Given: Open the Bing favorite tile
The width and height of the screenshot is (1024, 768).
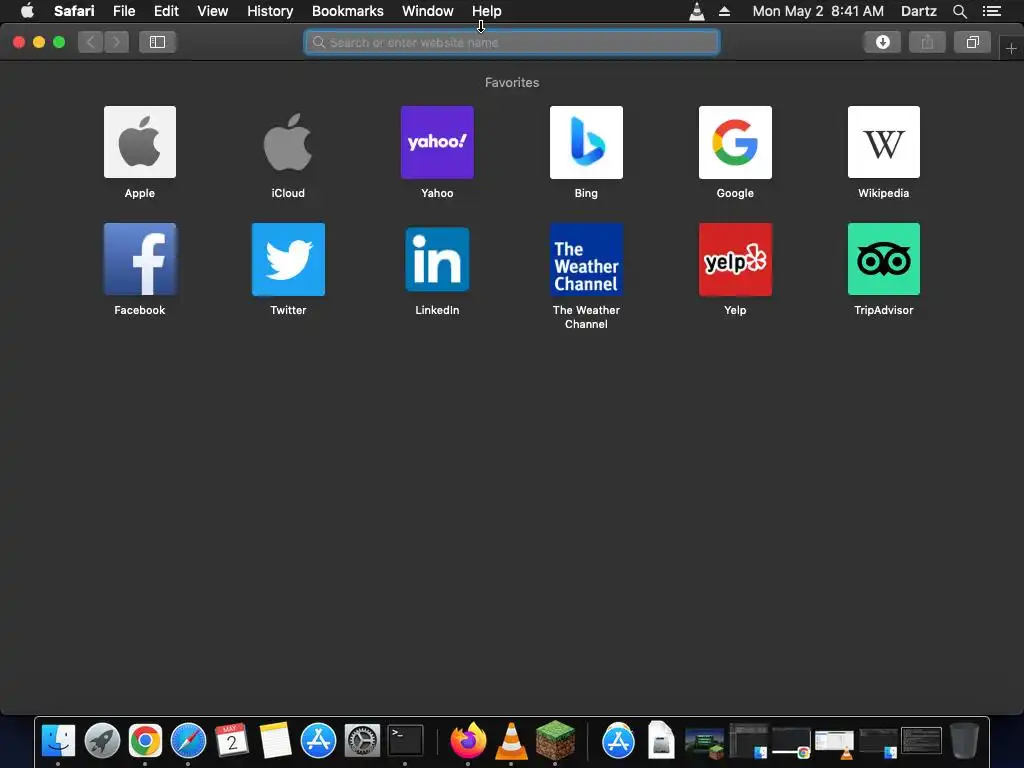Looking at the screenshot, I should pyautogui.click(x=586, y=142).
